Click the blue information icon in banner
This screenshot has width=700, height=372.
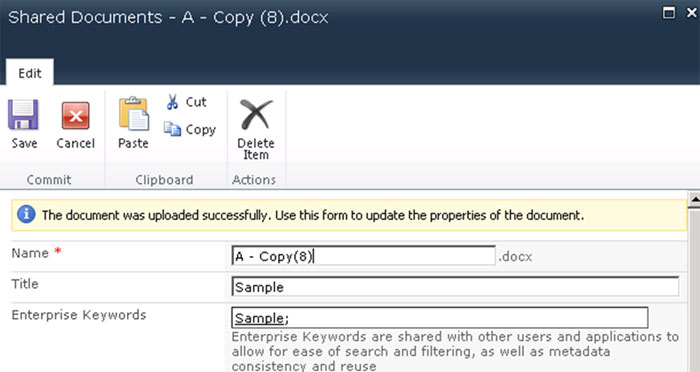(26, 214)
